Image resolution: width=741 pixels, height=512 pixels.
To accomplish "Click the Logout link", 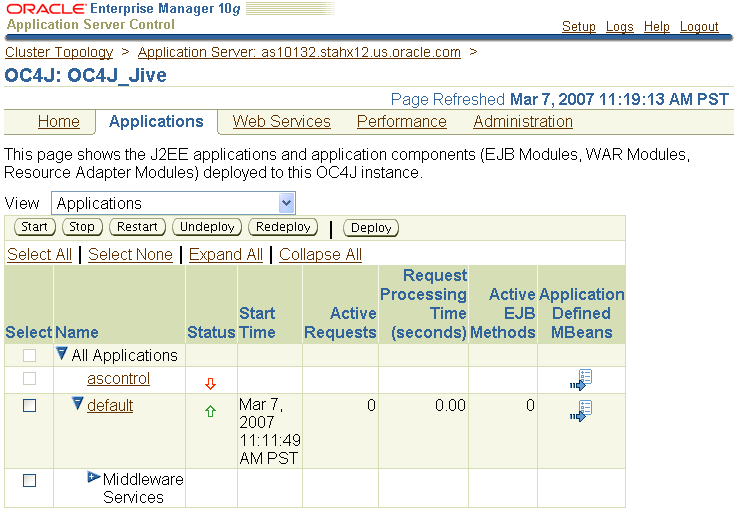I will click(x=699, y=26).
